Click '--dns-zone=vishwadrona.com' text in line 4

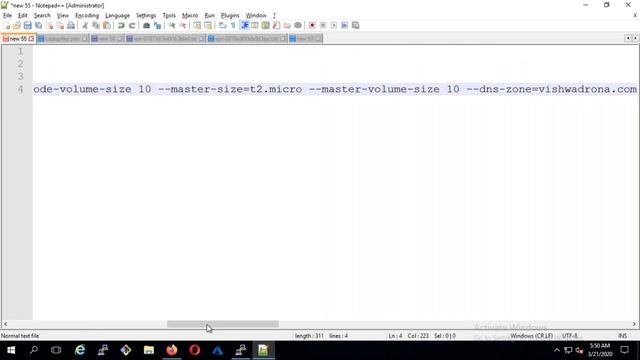pos(551,89)
